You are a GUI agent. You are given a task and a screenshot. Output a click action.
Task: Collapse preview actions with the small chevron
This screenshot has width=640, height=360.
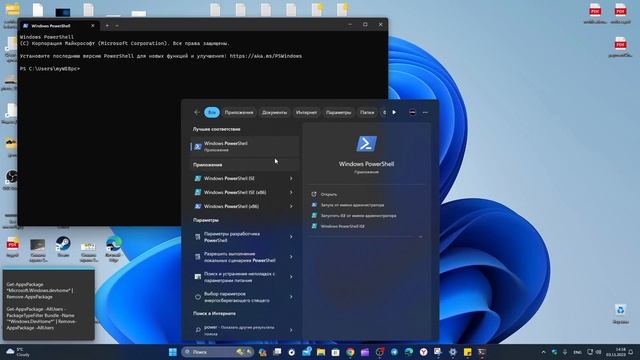click(420, 237)
